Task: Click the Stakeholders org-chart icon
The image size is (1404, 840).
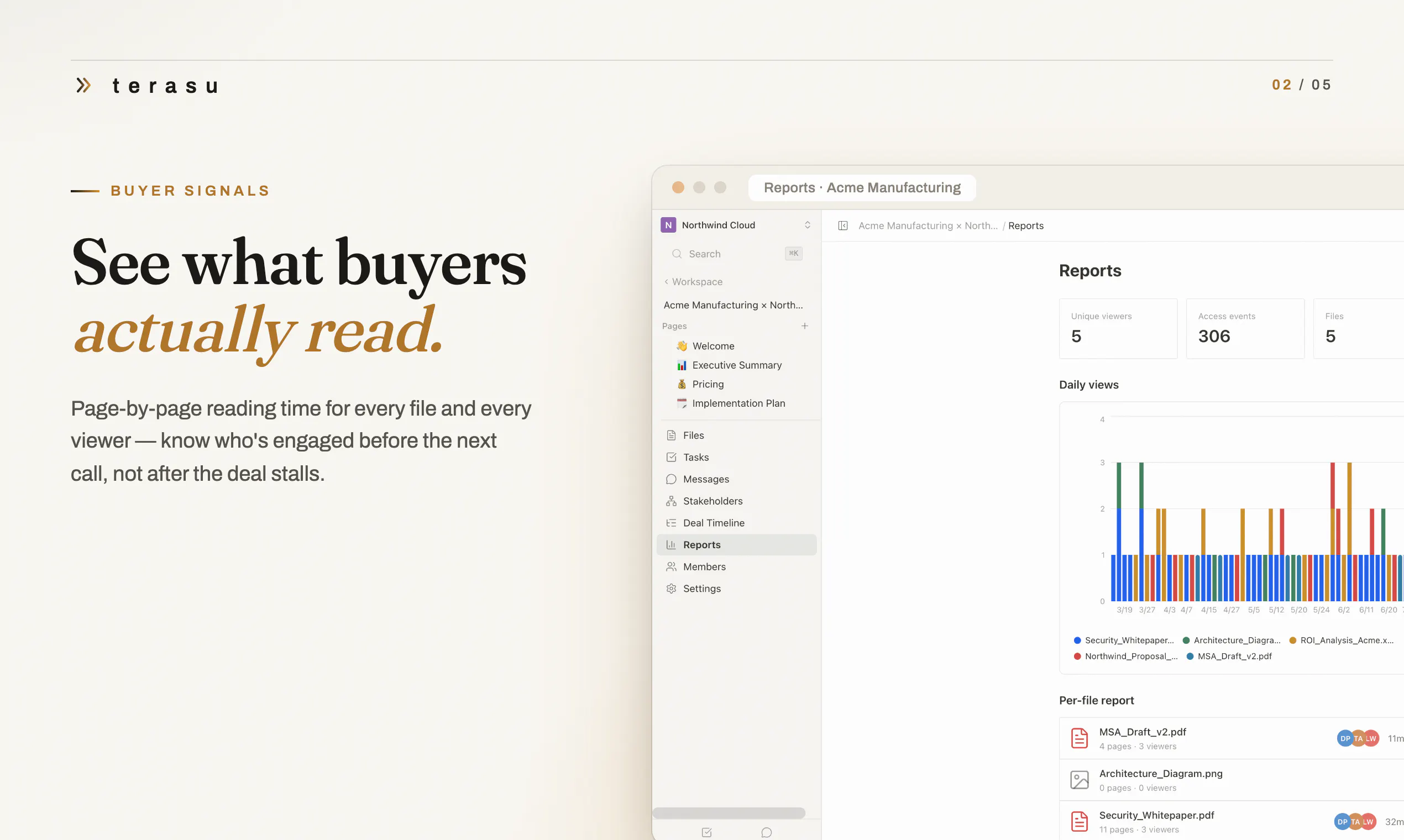Action: (x=672, y=501)
